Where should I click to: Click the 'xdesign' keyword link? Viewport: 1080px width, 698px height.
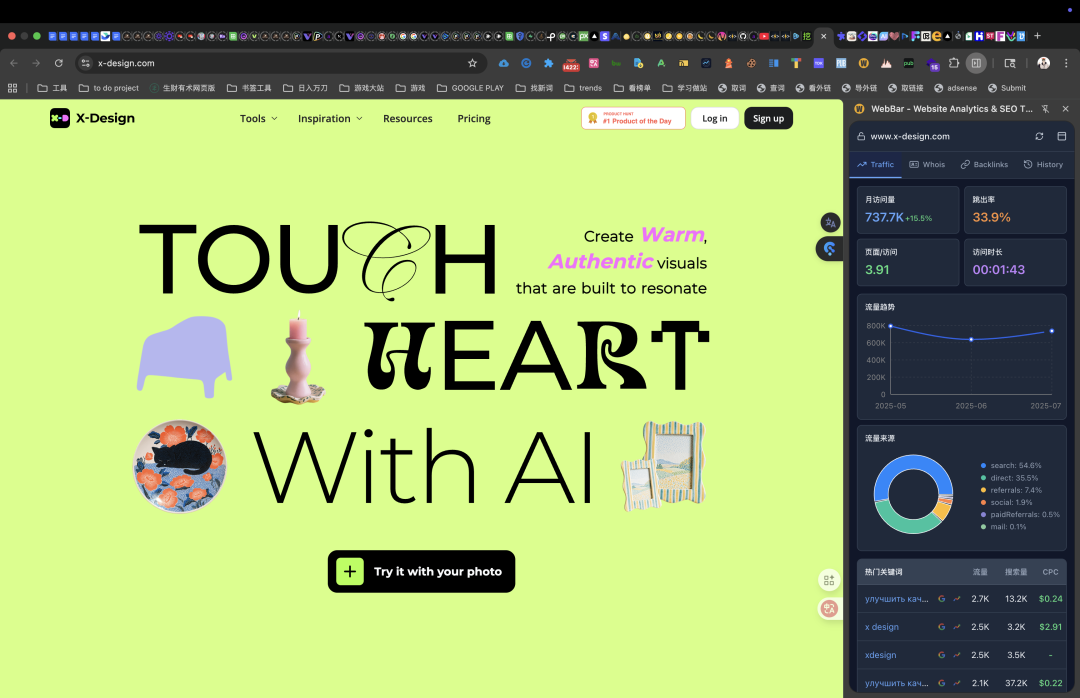point(880,655)
